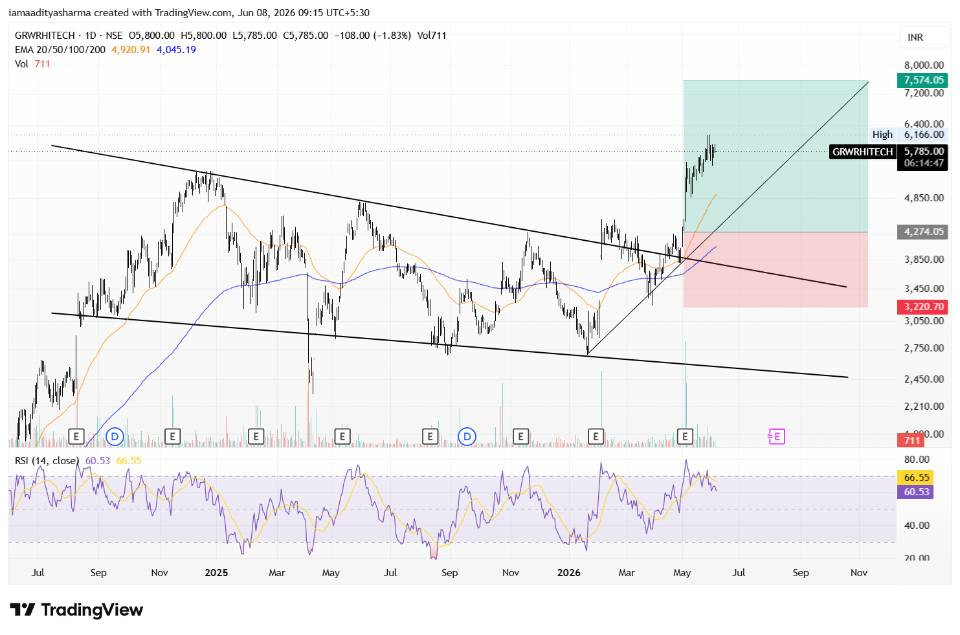Click the 06:14:47 bar countdown timer
This screenshot has width=960, height=635.
pos(923,163)
